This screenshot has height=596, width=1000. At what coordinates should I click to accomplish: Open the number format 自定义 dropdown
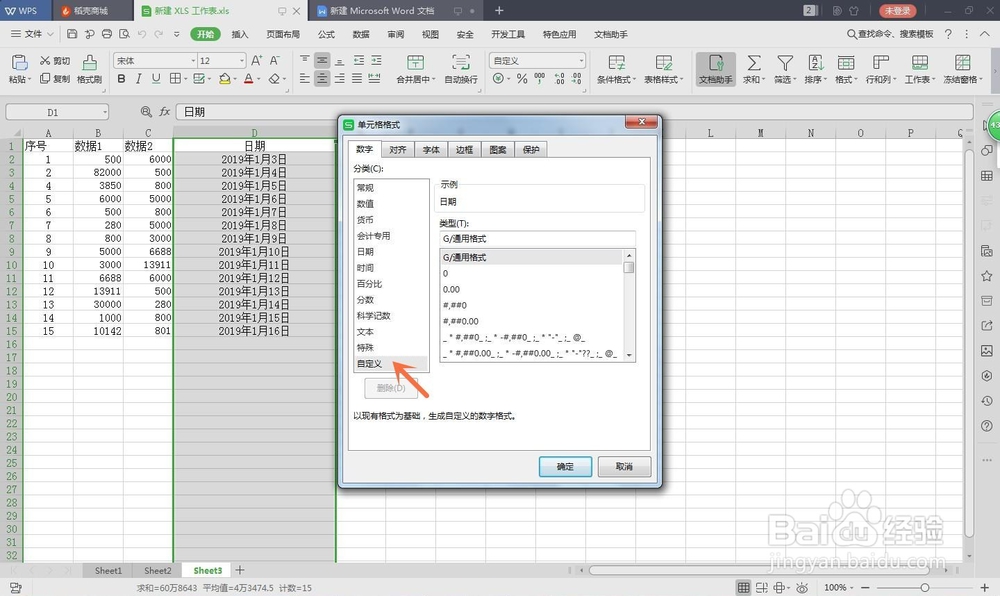pyautogui.click(x=581, y=61)
